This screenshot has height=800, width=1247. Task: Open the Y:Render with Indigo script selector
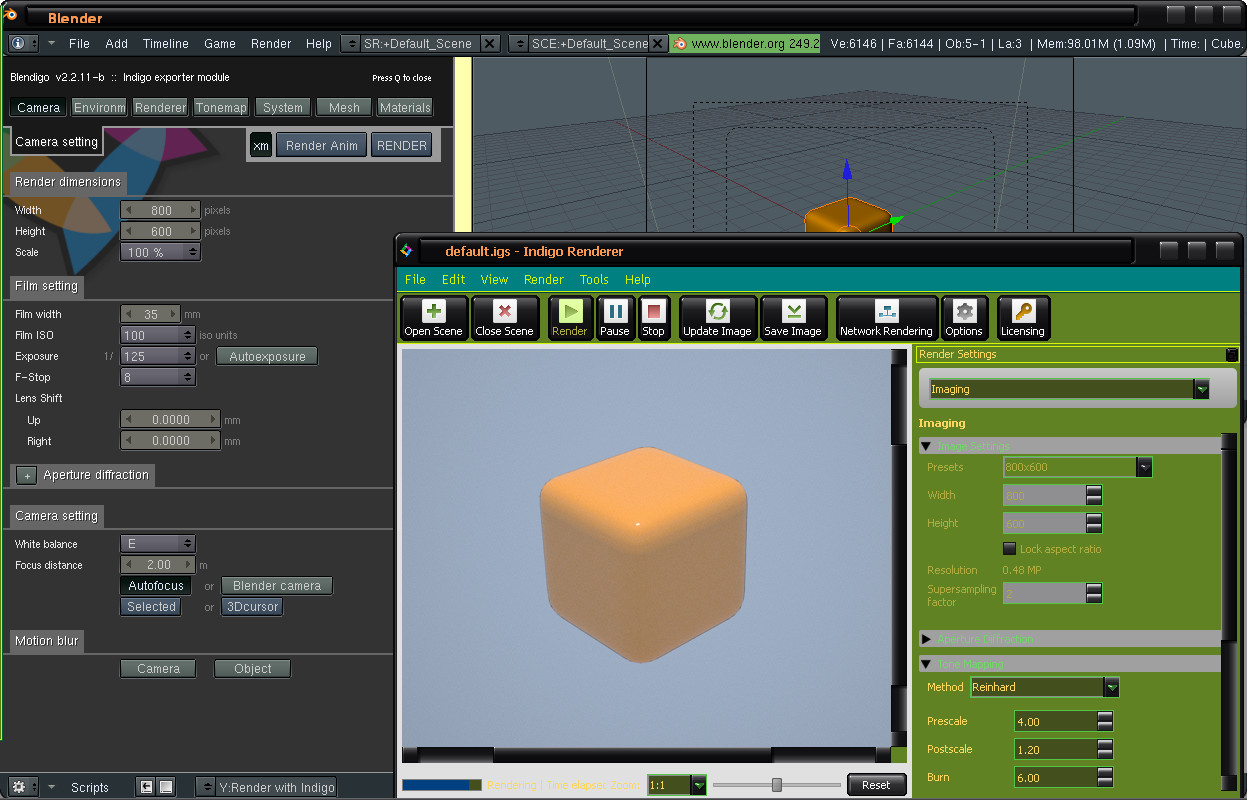tap(205, 787)
